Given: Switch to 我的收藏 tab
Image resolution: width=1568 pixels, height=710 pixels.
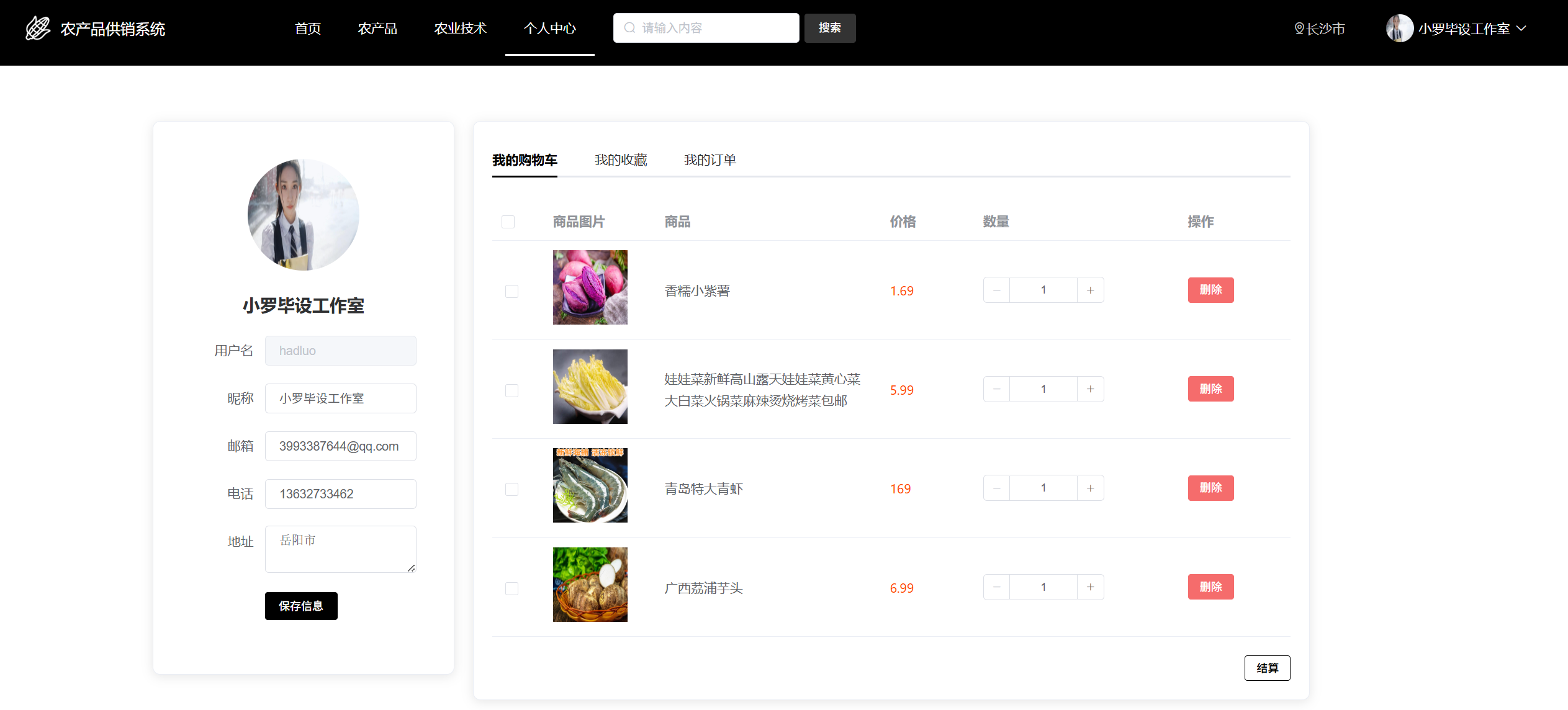Looking at the screenshot, I should click(x=620, y=160).
